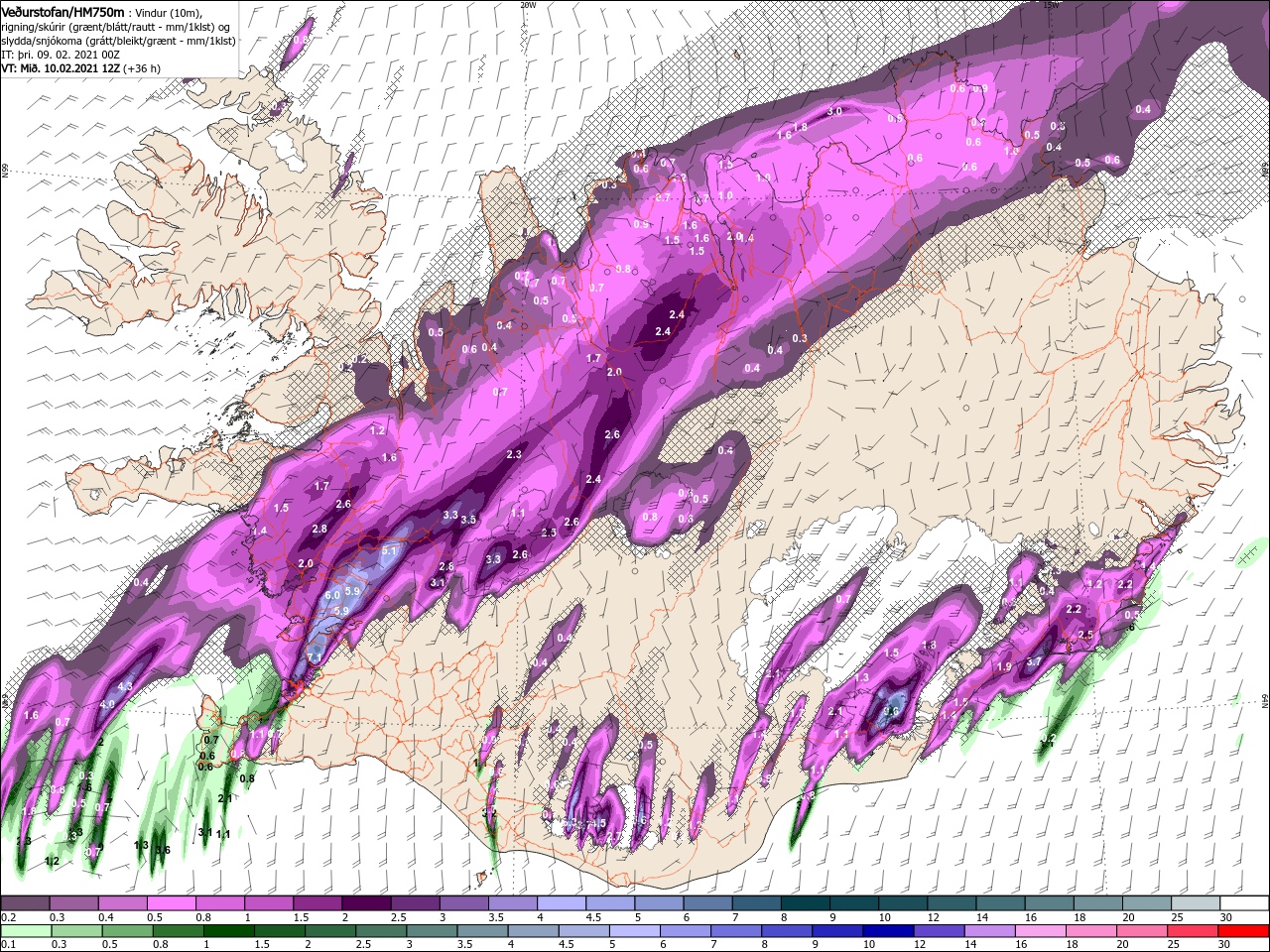Pick the red 30 swatch in bottom legend row
1270x952 pixels.
pyautogui.click(x=1244, y=931)
